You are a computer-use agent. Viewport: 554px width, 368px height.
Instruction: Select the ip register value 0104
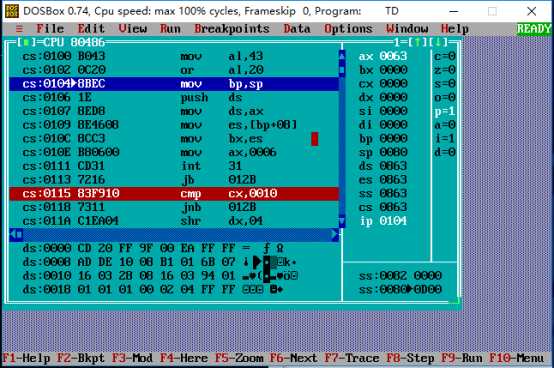393,221
